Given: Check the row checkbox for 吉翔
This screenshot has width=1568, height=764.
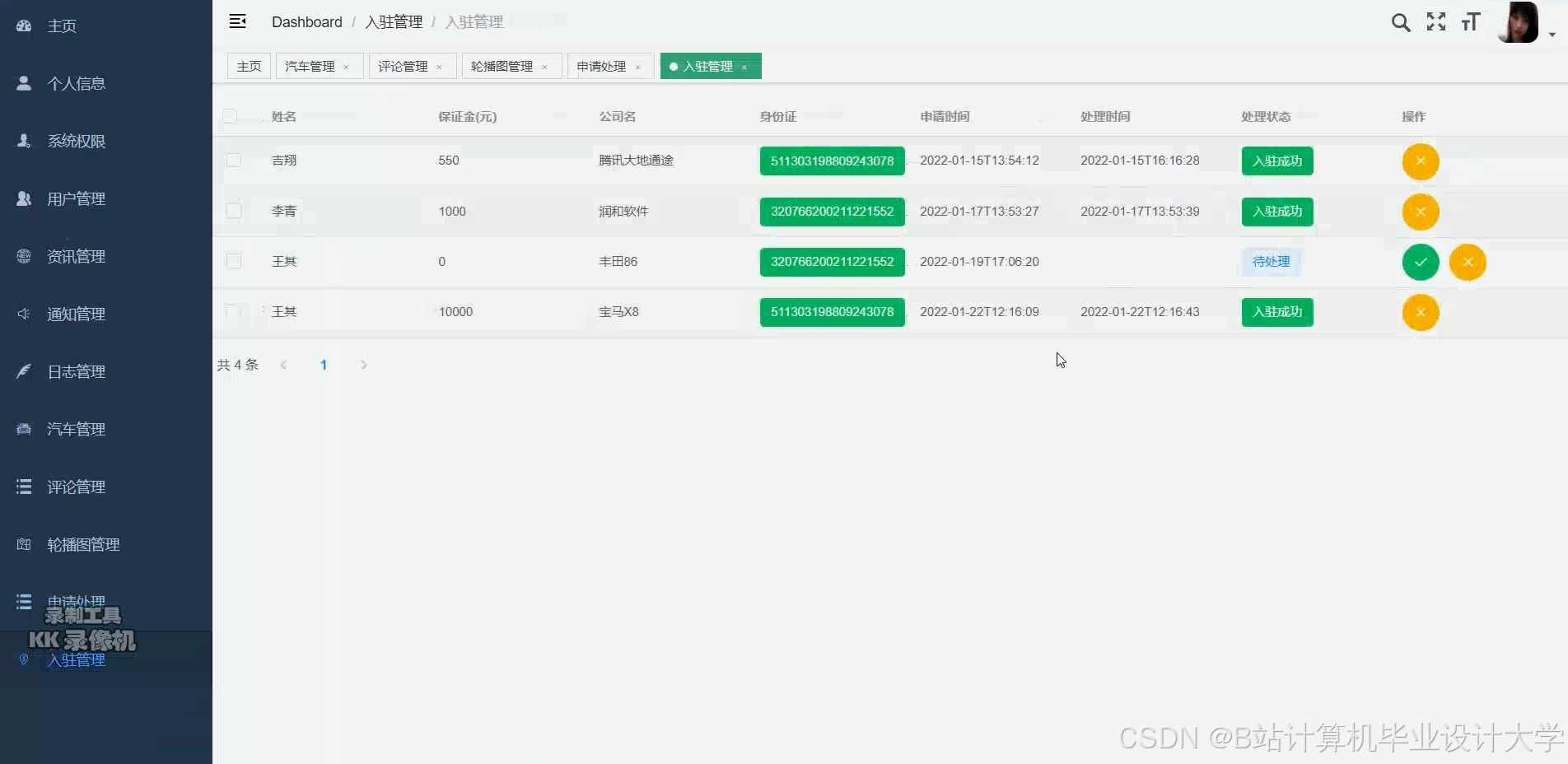Looking at the screenshot, I should coord(234,161).
